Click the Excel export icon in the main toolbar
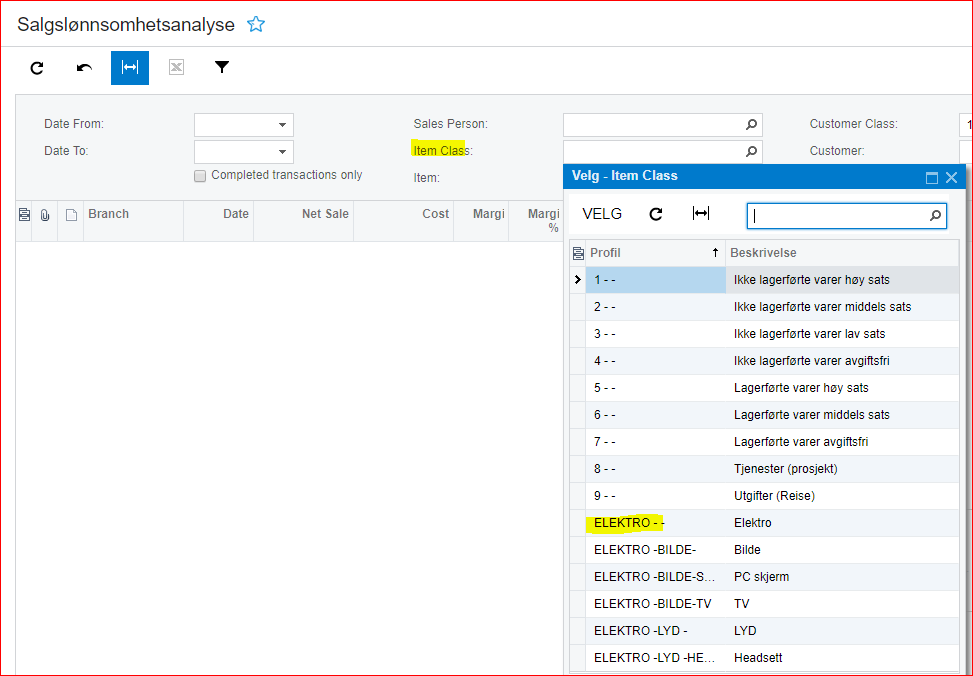 pyautogui.click(x=176, y=67)
